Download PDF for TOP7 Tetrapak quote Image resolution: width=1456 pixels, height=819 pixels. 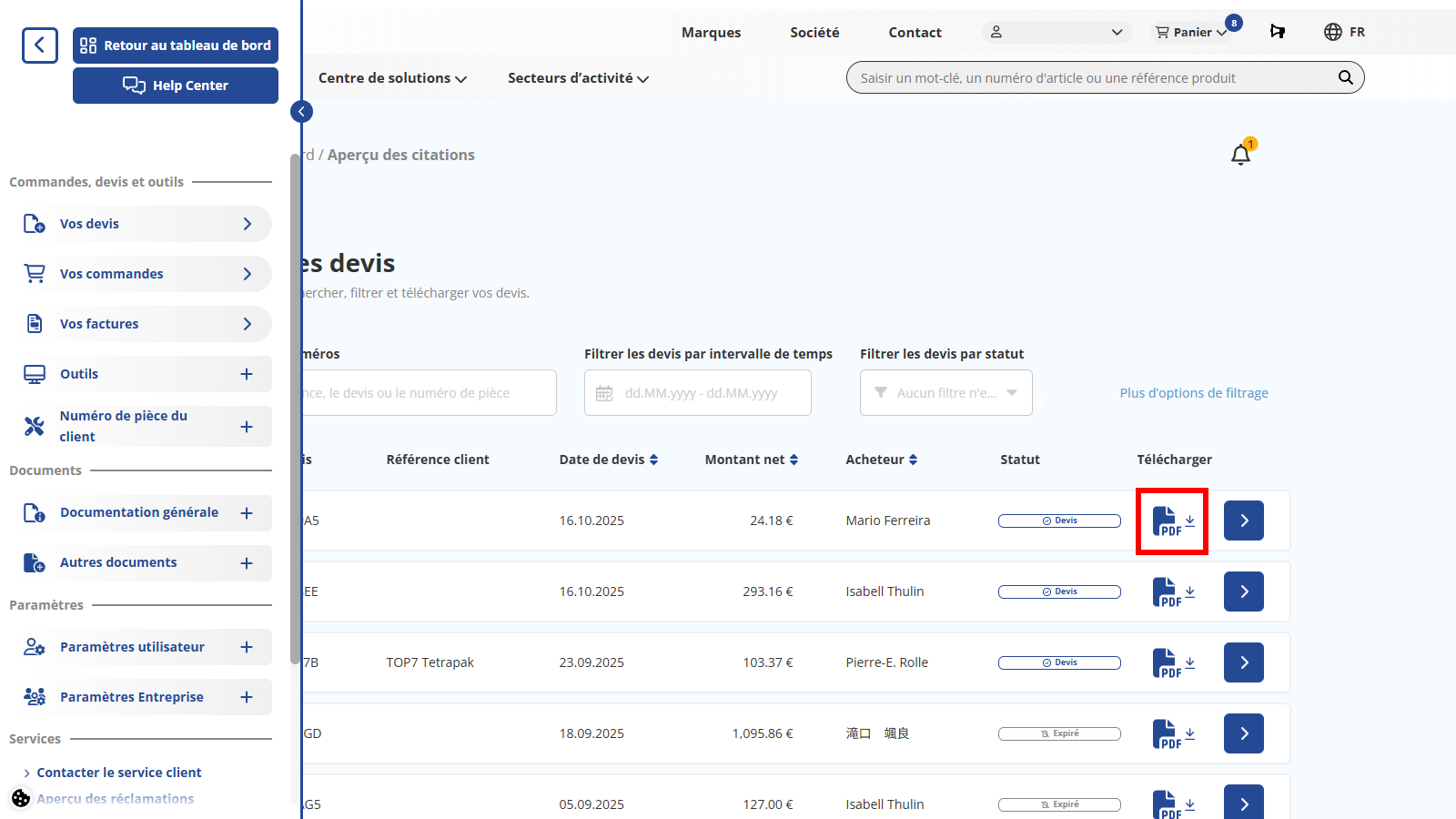(1172, 663)
